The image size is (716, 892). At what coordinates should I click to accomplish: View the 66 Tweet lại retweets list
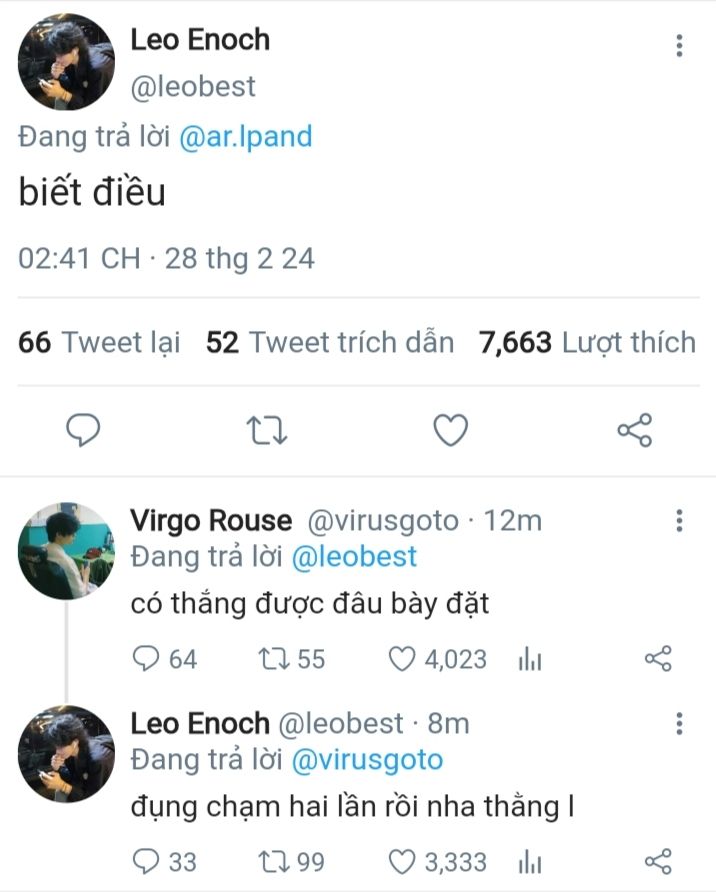click(x=100, y=343)
